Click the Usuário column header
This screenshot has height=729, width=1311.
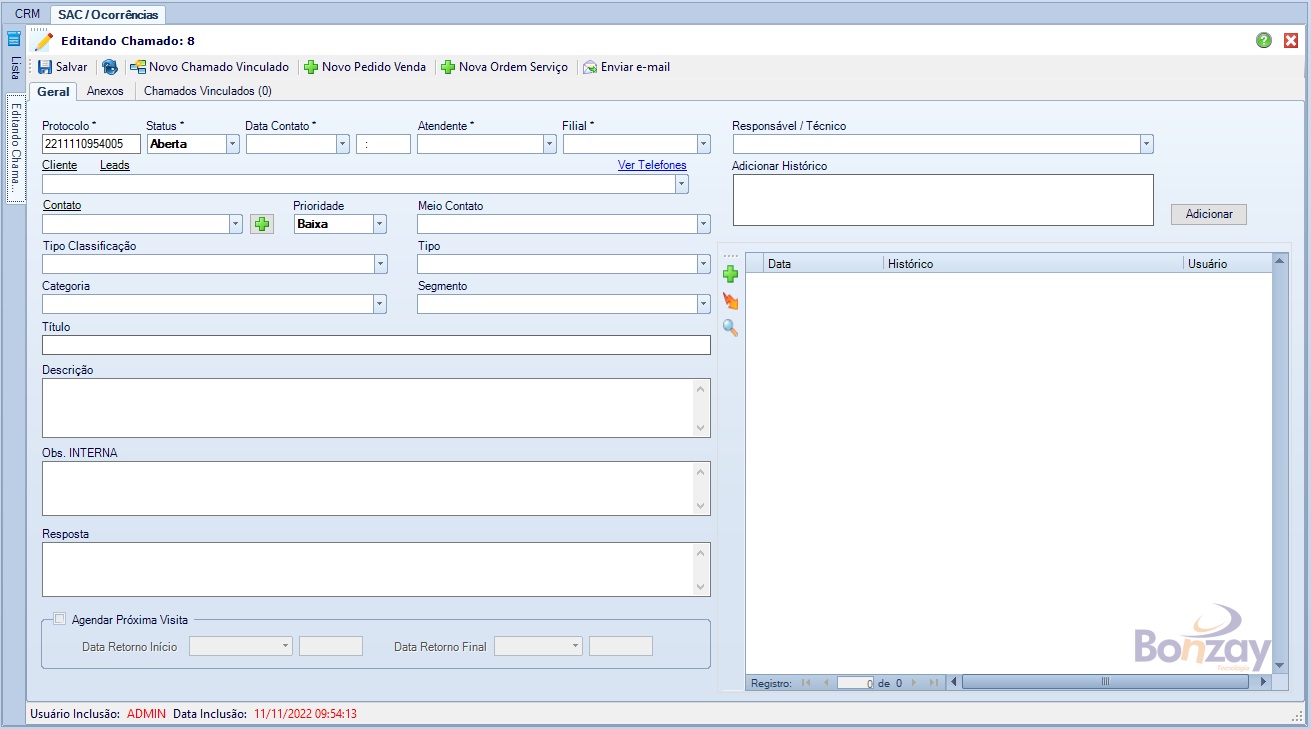tap(1228, 264)
